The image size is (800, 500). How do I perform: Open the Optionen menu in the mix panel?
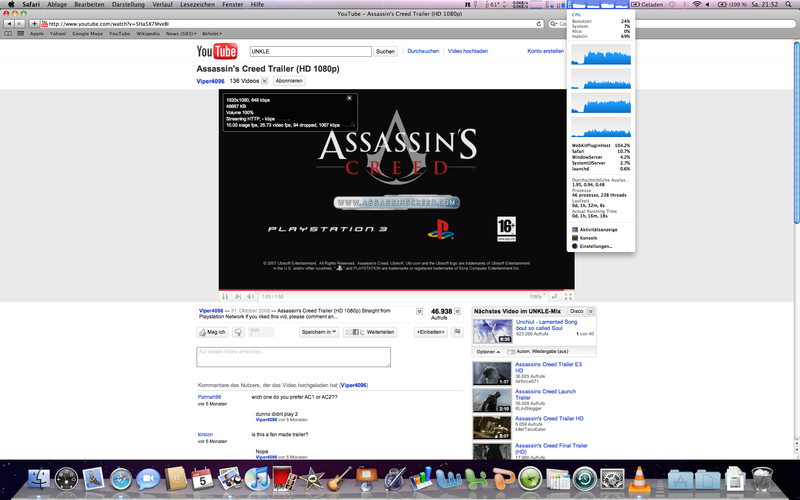[x=488, y=352]
